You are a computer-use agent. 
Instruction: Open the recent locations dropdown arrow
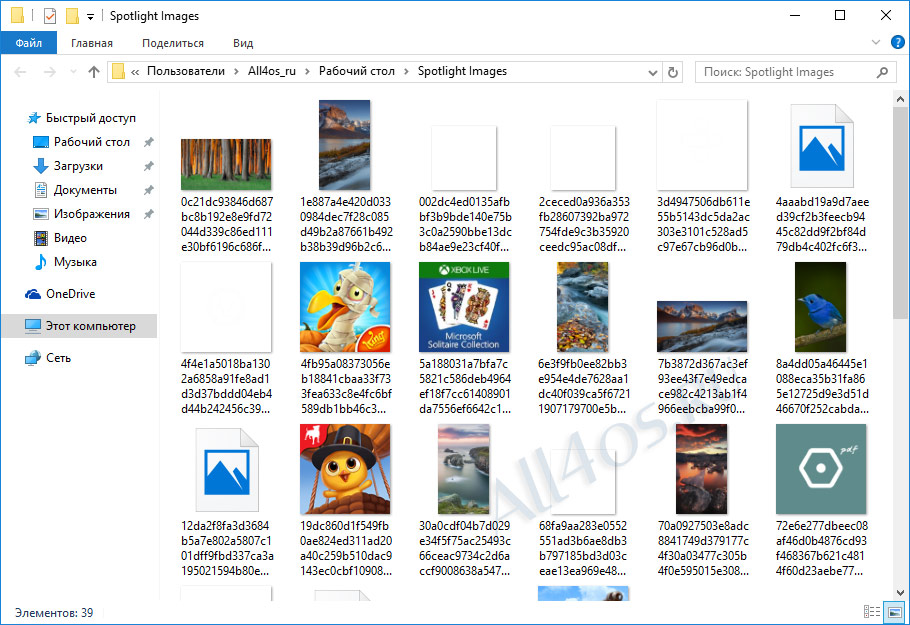(73, 72)
